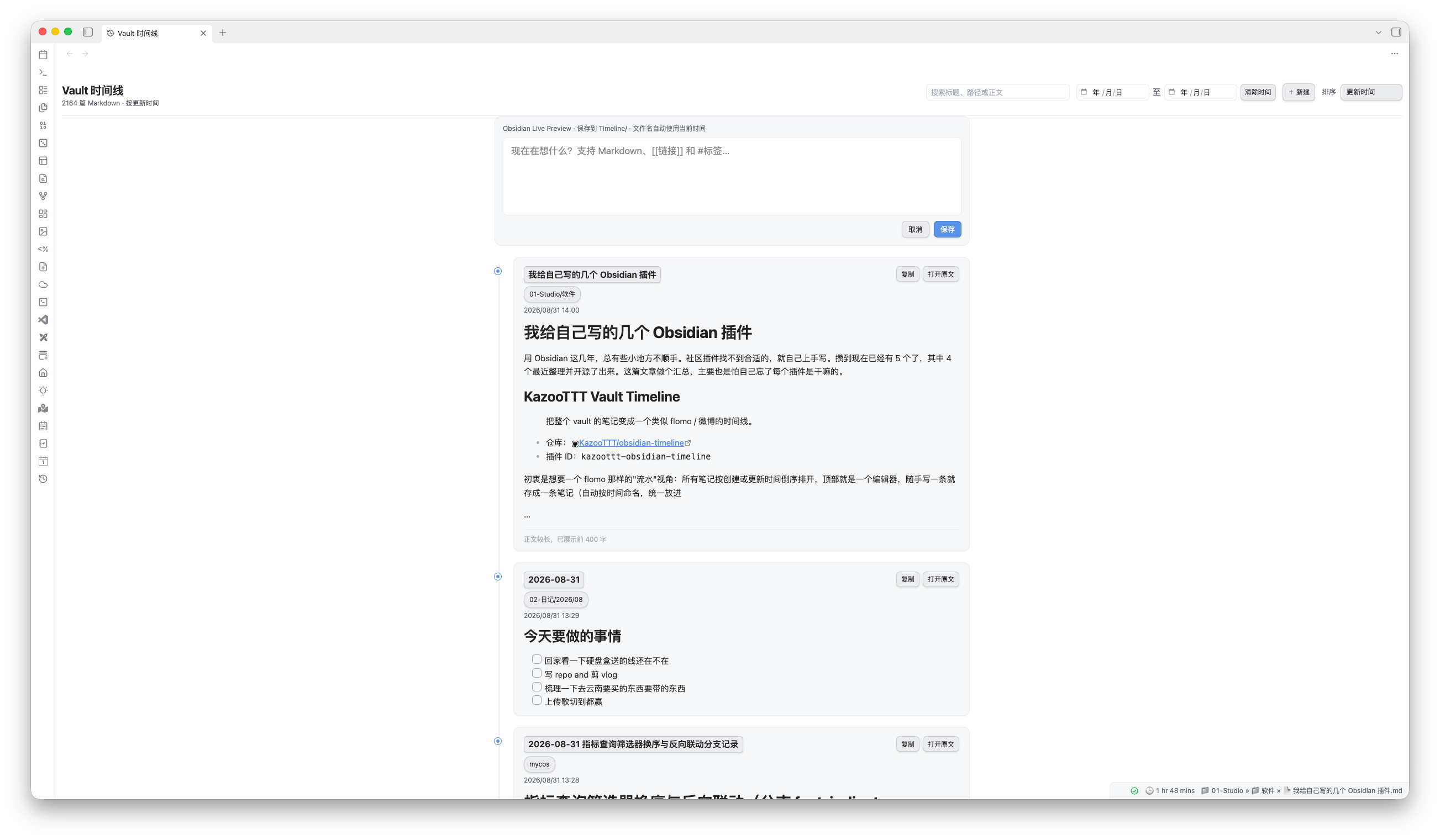Open the end date picker field
1440x840 pixels.
click(x=1200, y=93)
